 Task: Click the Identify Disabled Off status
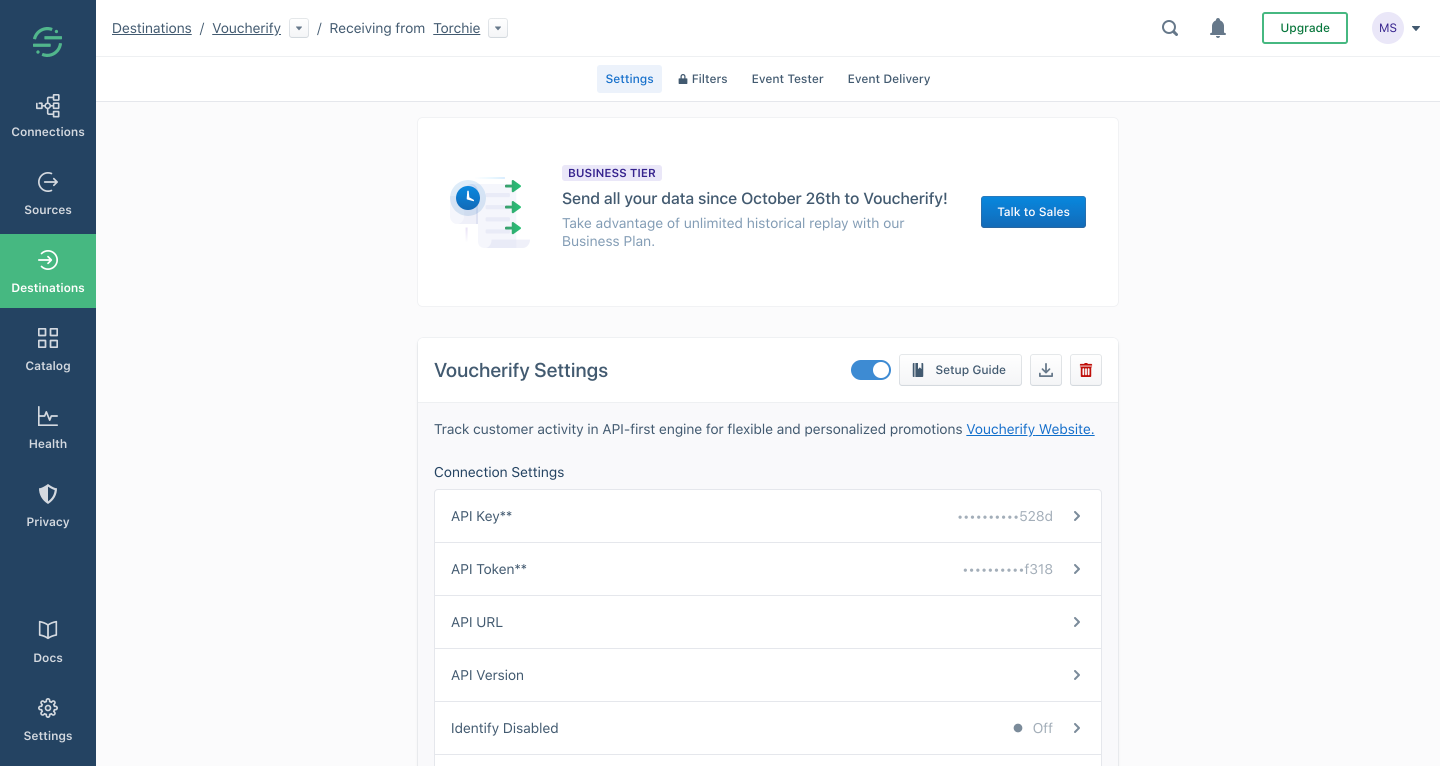(1033, 728)
